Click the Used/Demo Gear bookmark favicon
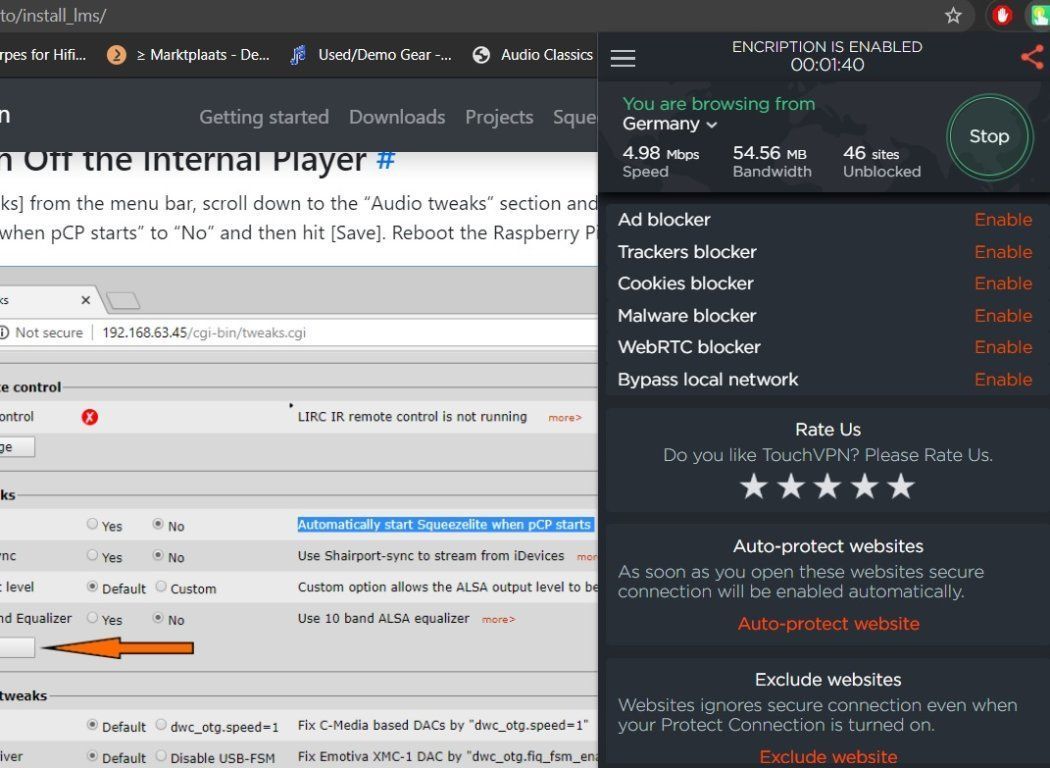This screenshot has height=768, width=1050. (298, 55)
